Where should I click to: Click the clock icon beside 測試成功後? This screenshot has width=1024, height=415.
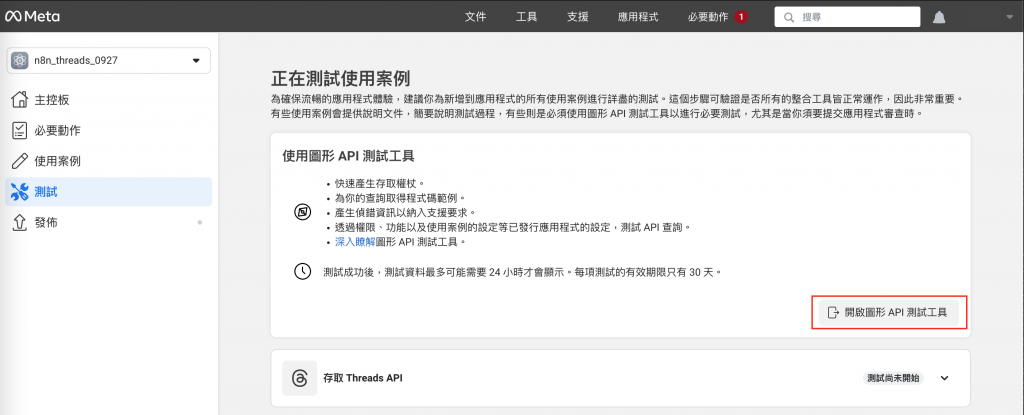[x=302, y=271]
